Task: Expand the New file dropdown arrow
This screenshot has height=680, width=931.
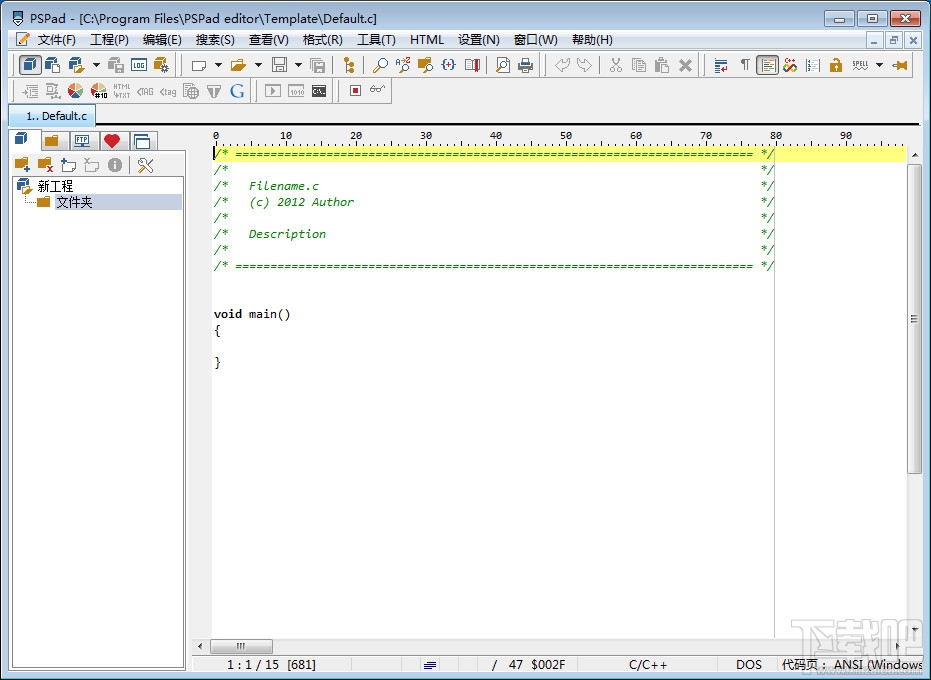Action: (x=218, y=65)
